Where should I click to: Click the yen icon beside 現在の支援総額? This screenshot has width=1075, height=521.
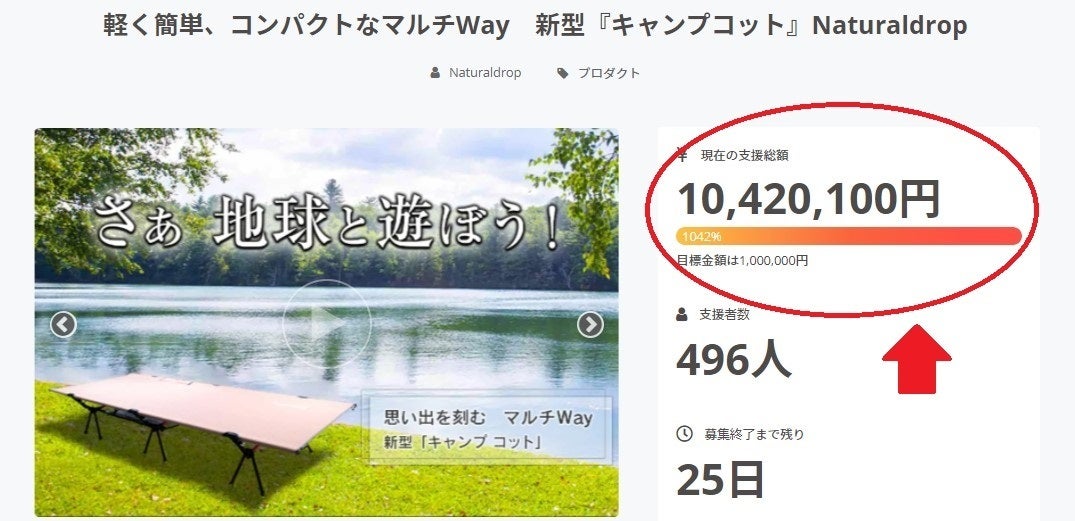pyautogui.click(x=682, y=155)
